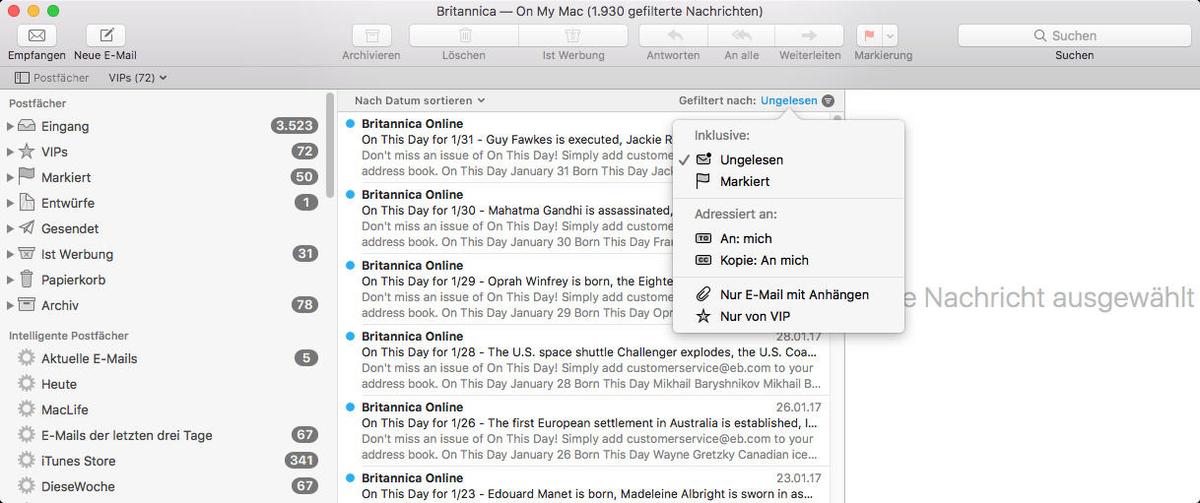Click the sidebar vertical scrollbar
This screenshot has height=503, width=1200.
330,145
